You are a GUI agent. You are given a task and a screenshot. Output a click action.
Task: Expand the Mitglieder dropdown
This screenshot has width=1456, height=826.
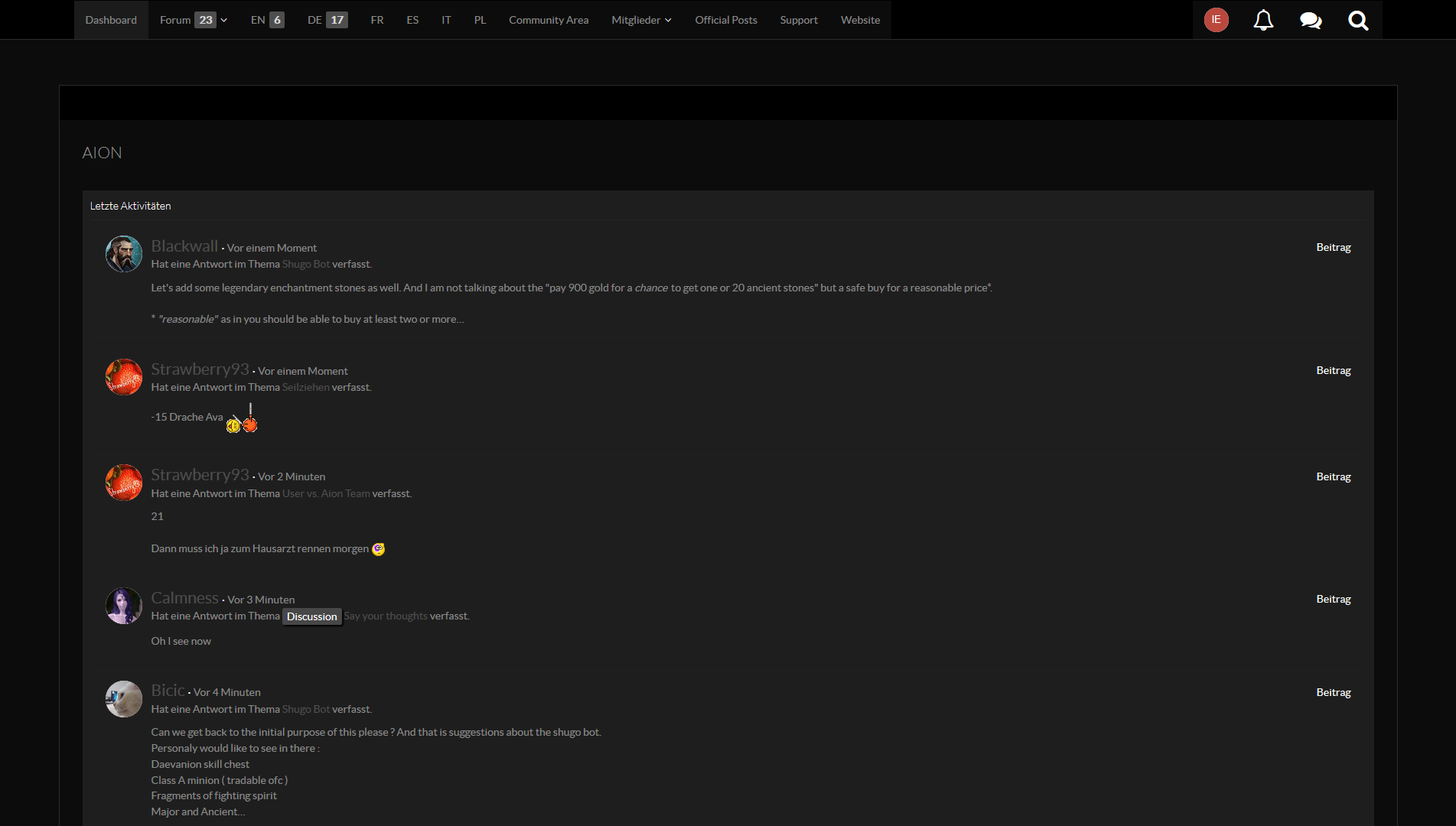641,20
